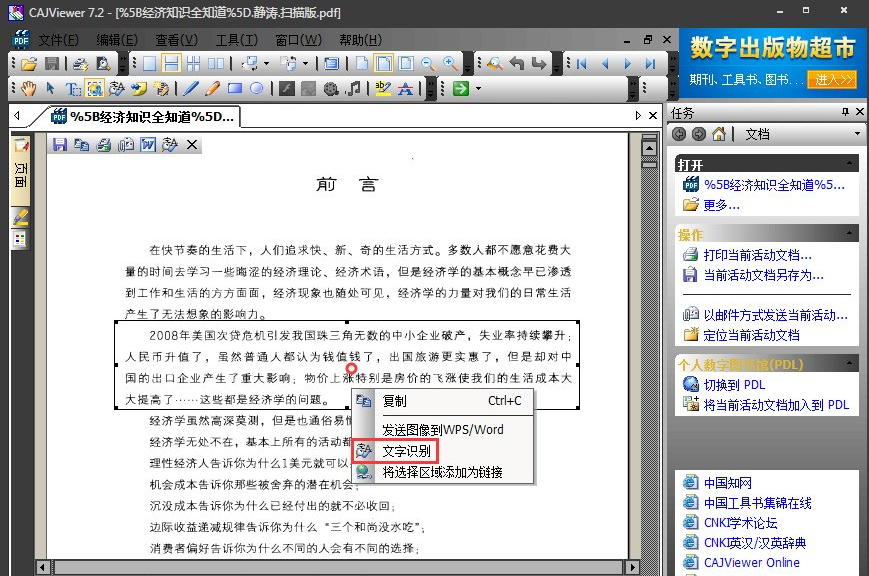The width and height of the screenshot is (869, 576).
Task: Click the green go arrow button
Action: (x=461, y=88)
